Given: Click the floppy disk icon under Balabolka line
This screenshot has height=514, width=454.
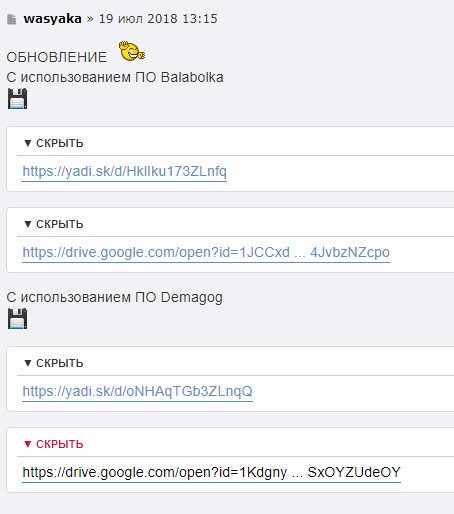Looking at the screenshot, I should (18, 99).
